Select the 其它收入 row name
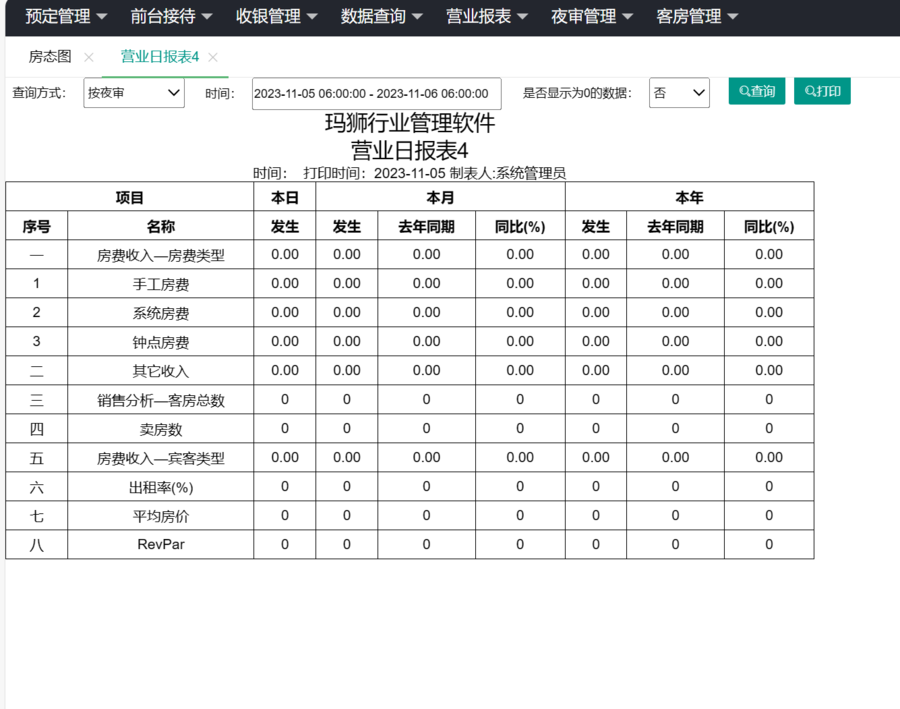This screenshot has height=709, width=900. [161, 371]
